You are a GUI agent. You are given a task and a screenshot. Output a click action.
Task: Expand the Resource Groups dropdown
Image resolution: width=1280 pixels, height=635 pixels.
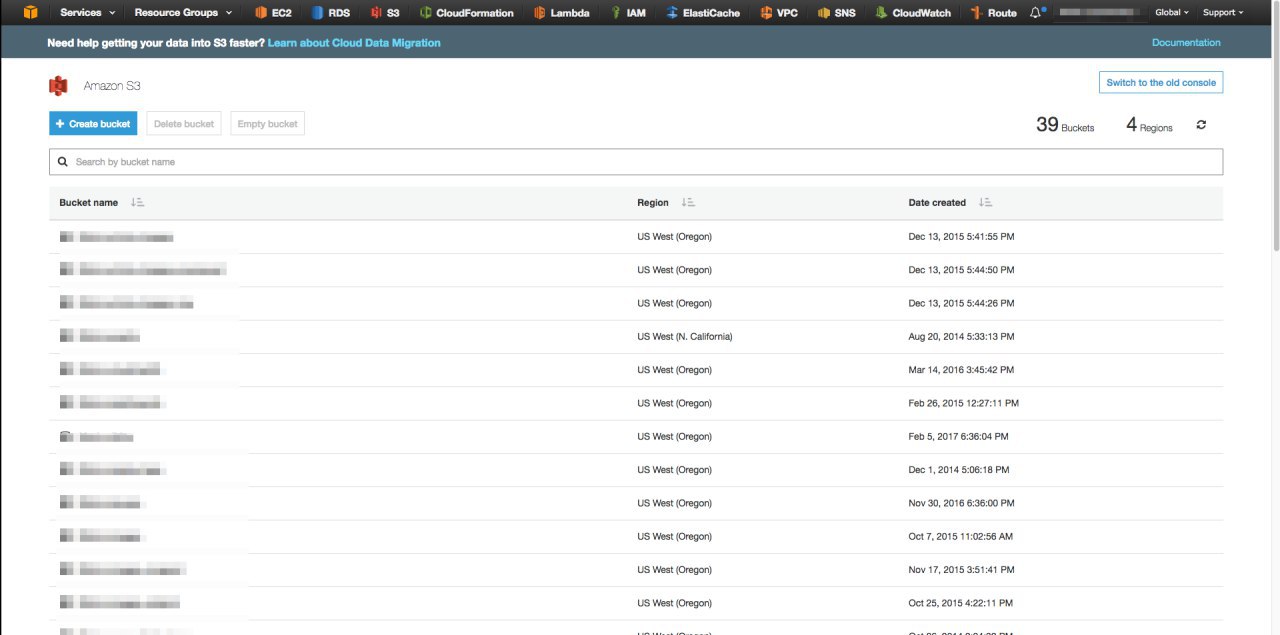(184, 13)
